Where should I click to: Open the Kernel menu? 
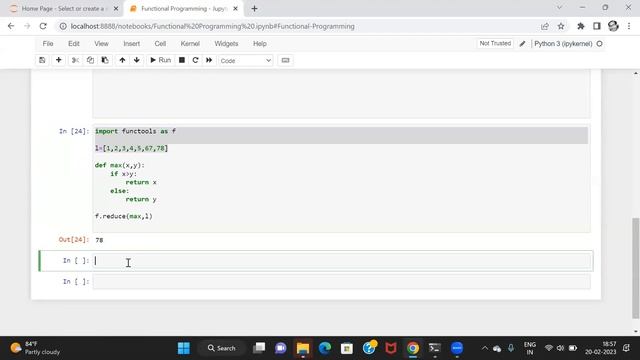point(190,44)
